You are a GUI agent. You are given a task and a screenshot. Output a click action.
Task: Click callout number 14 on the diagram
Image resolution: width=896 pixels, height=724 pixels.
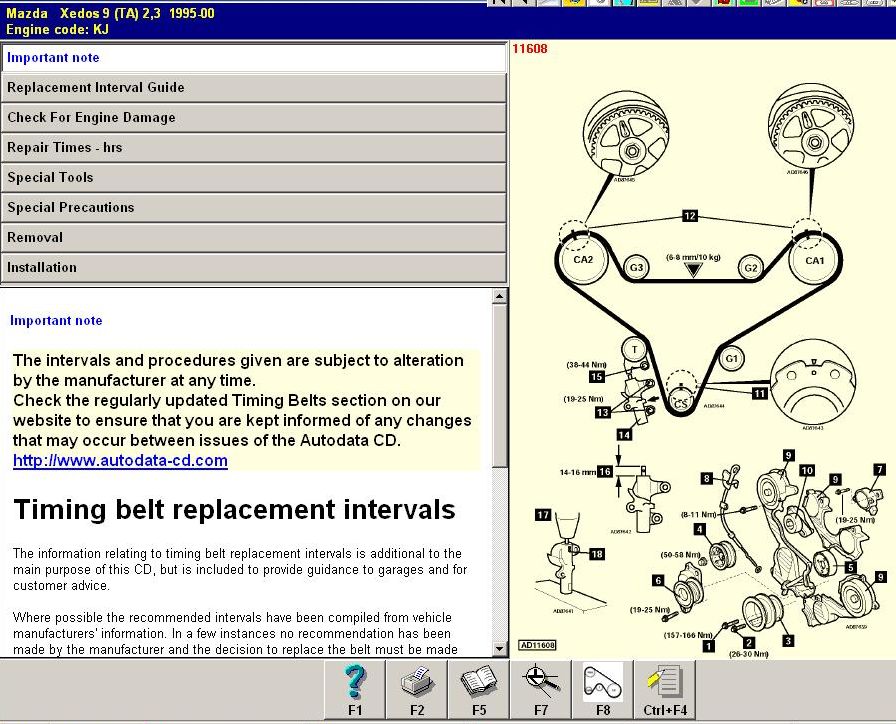(624, 435)
